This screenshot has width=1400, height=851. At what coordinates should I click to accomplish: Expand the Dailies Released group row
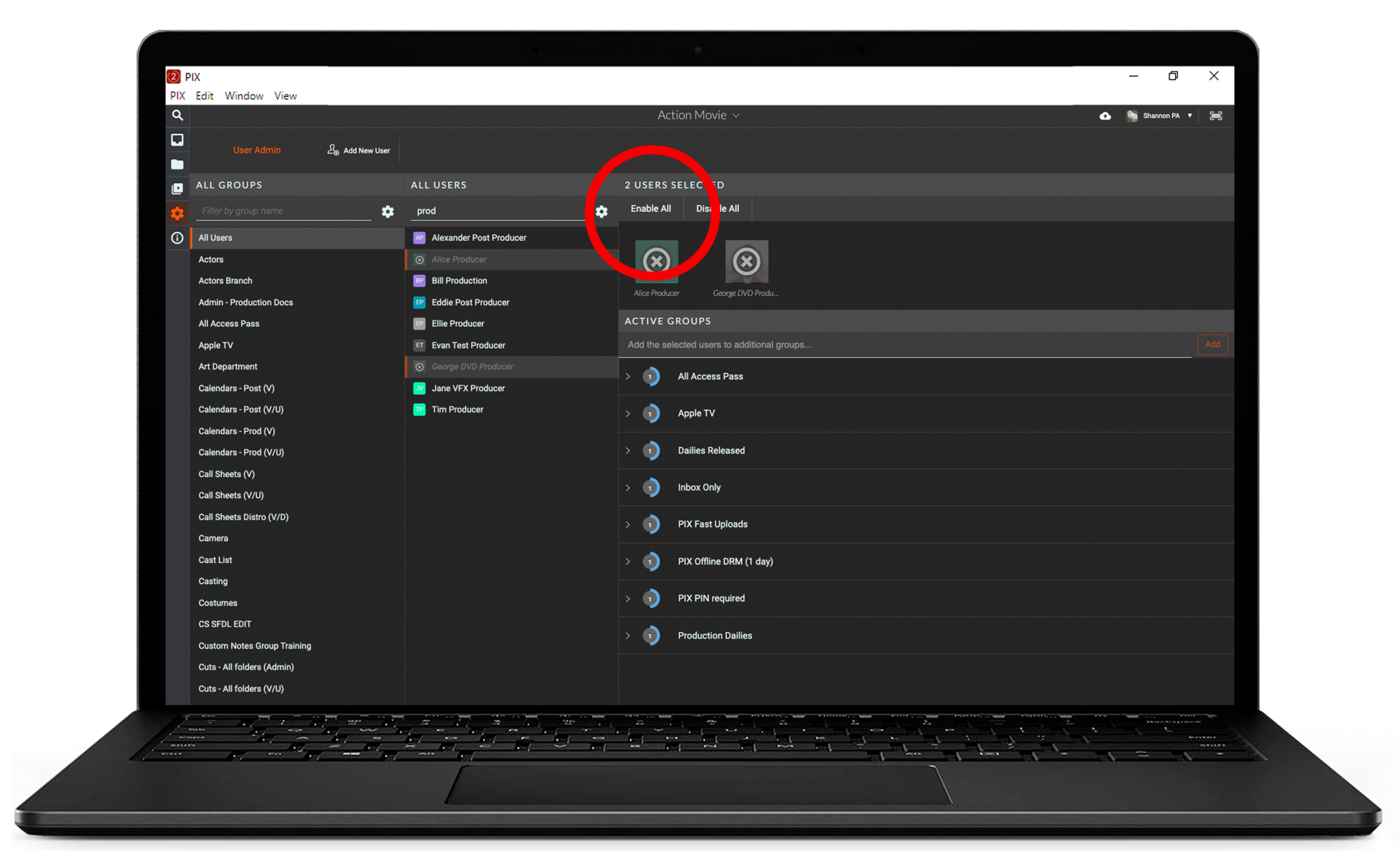(x=628, y=451)
